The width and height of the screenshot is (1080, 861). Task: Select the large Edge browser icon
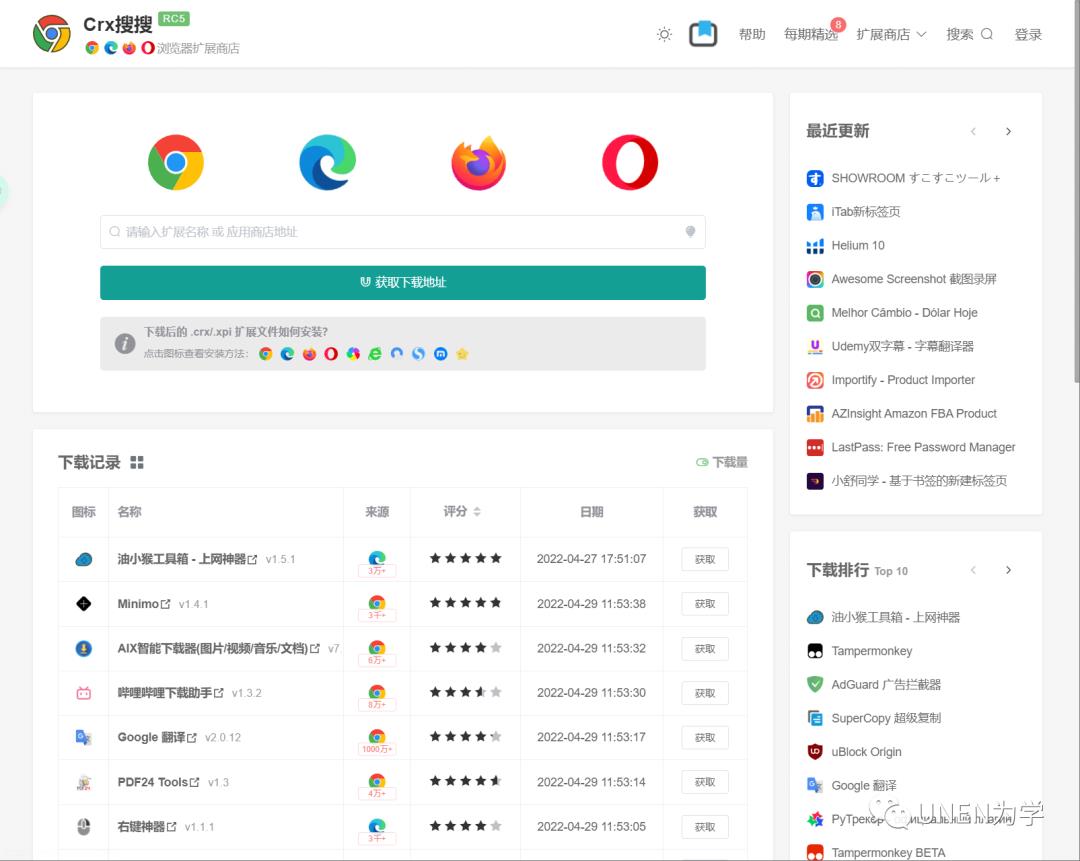(x=327, y=163)
